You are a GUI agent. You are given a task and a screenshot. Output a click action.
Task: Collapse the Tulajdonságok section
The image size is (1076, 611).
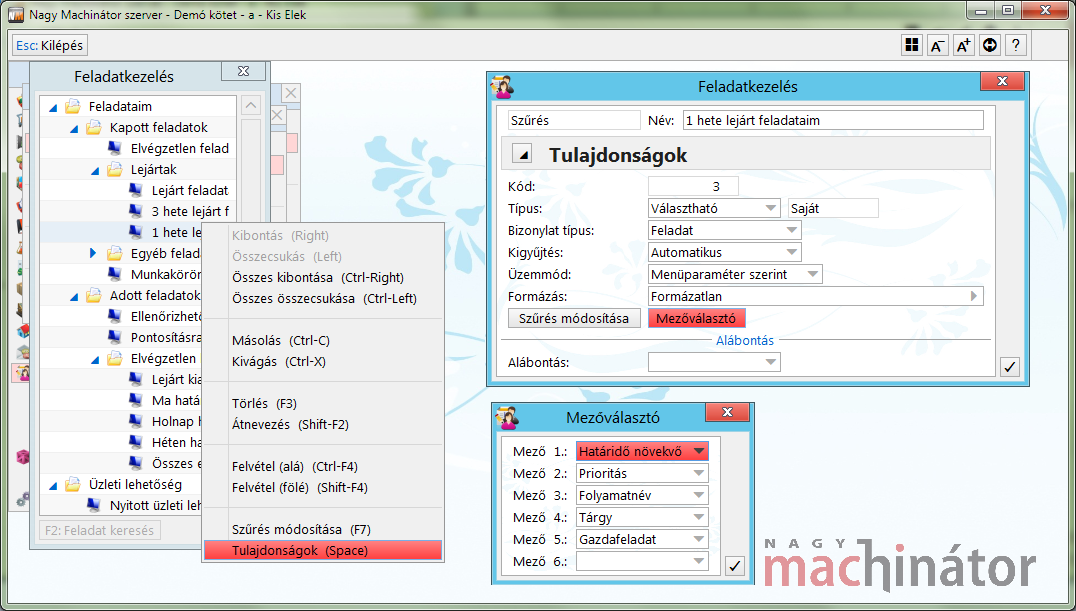(523, 155)
